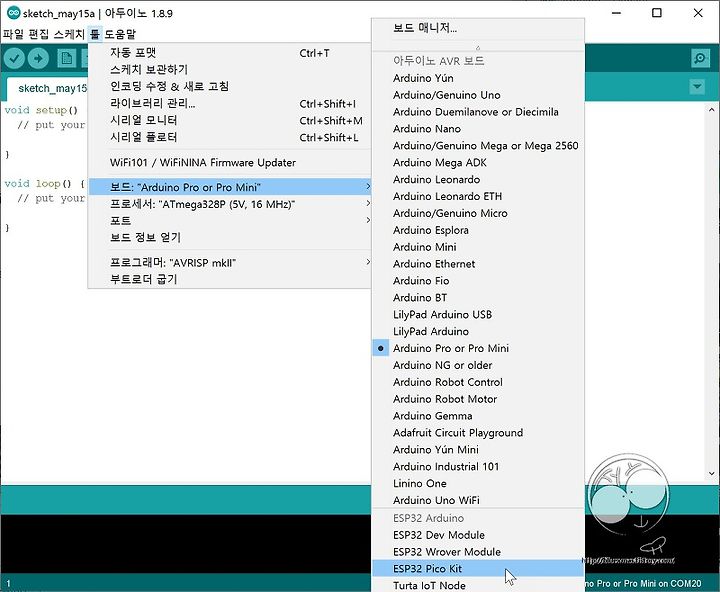Viewport: 720px width, 592px height.
Task: Select LilyPad Arduino board
Action: point(478,332)
